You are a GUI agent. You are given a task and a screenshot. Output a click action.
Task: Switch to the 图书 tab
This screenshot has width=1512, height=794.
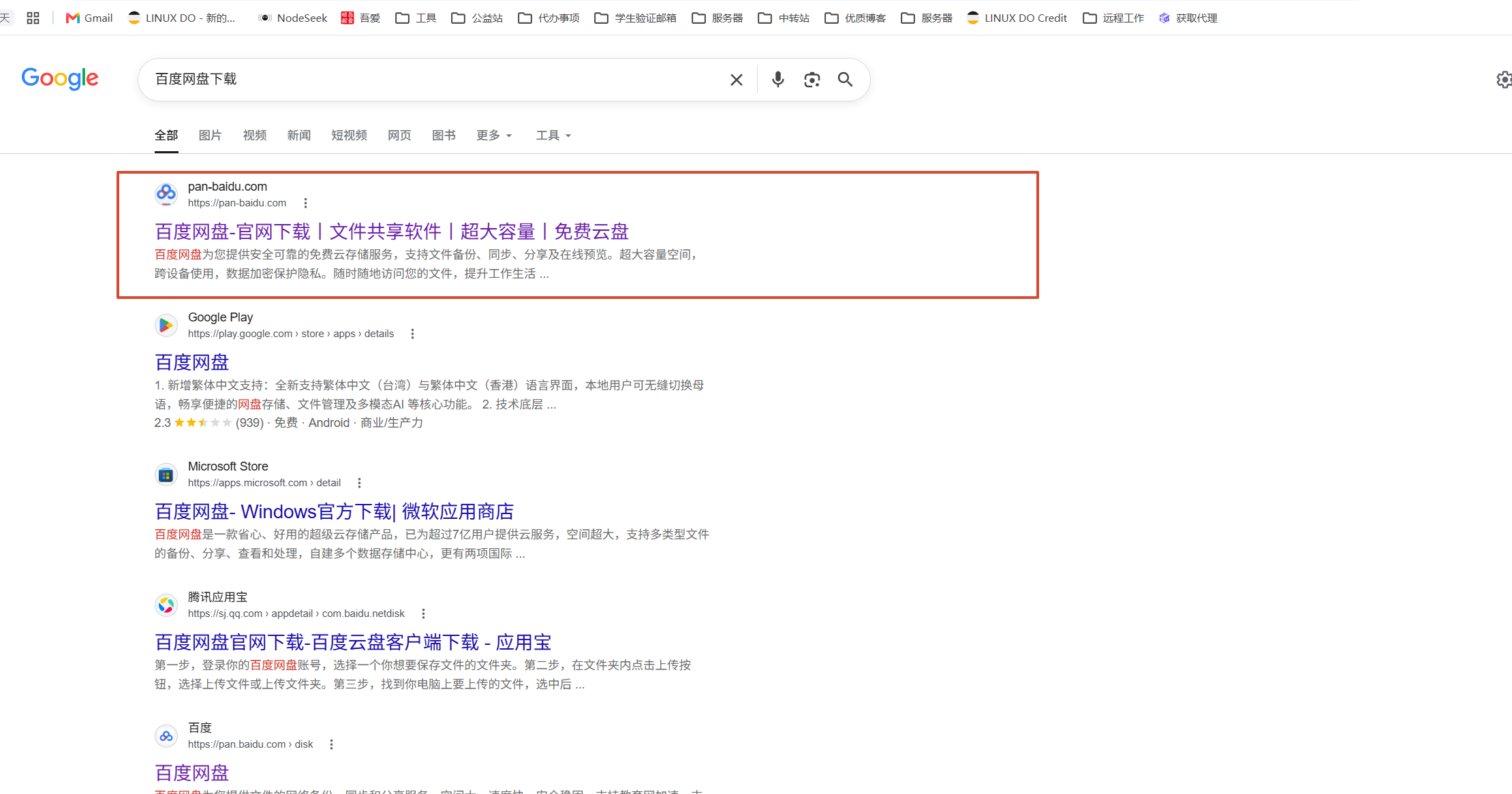444,136
